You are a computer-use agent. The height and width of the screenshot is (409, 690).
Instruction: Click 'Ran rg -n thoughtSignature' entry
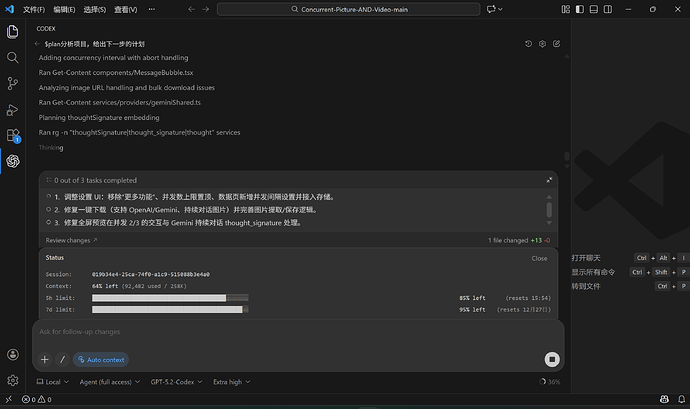tap(139, 133)
